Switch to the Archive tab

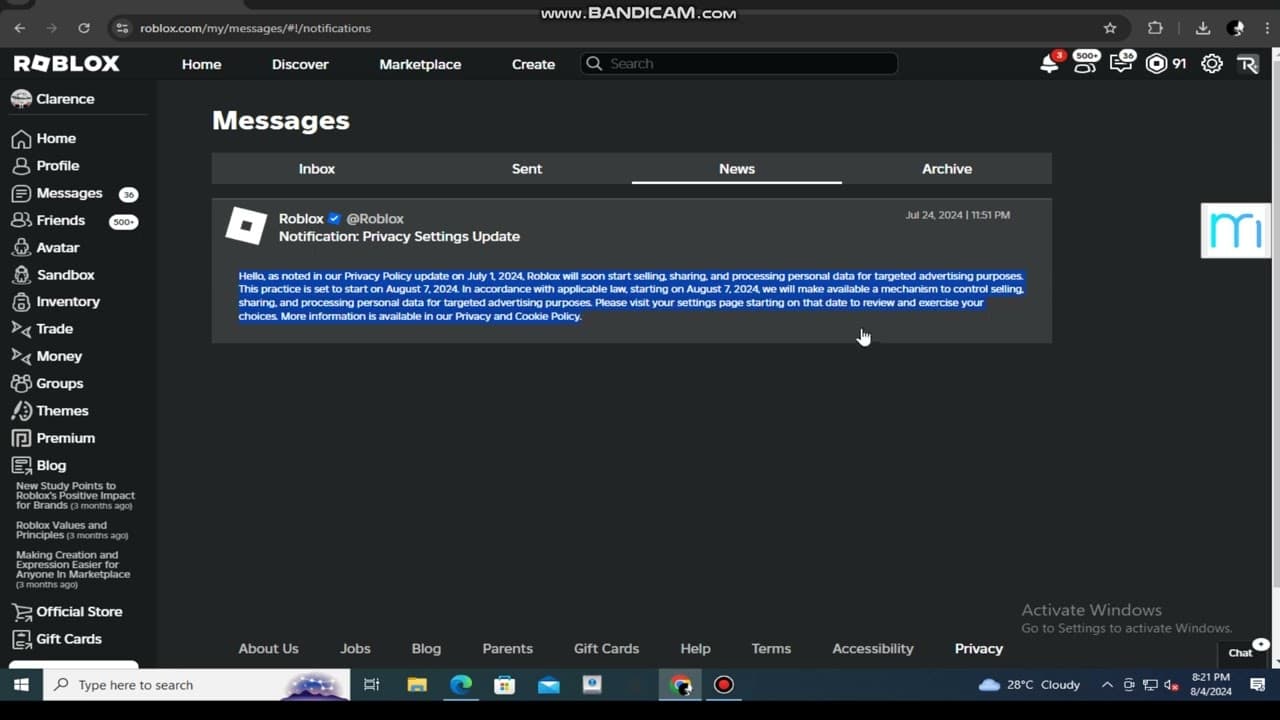(x=947, y=169)
